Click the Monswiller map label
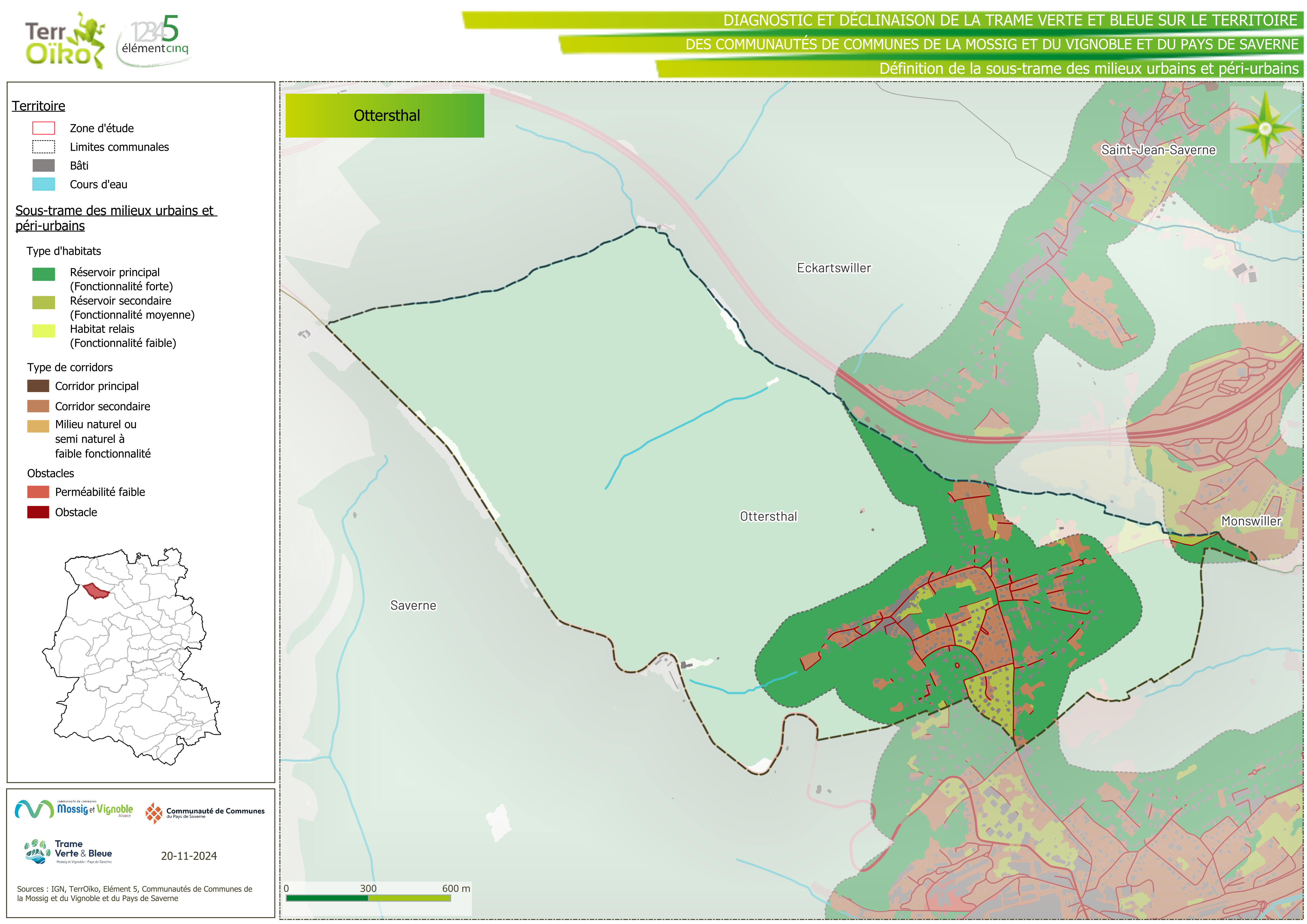 tap(1251, 521)
